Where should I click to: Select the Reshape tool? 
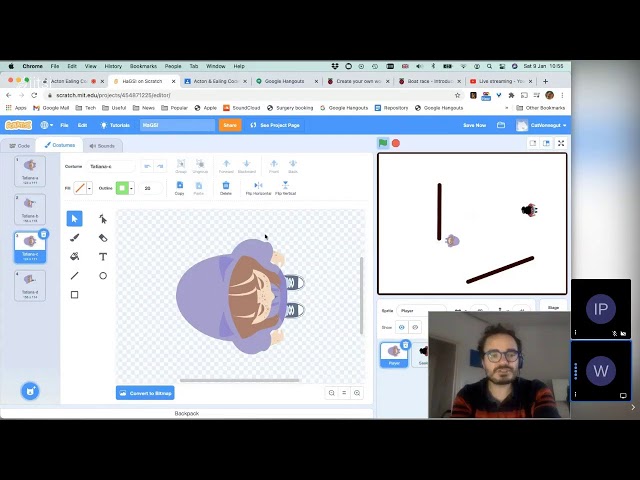click(x=103, y=219)
